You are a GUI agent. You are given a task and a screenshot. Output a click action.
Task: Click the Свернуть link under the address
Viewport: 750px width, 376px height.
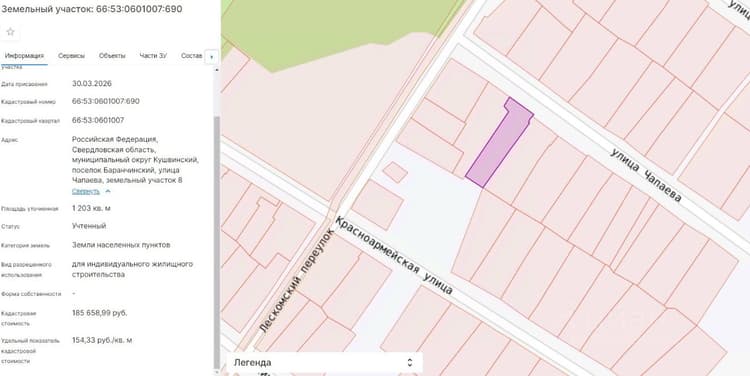pyautogui.click(x=86, y=191)
